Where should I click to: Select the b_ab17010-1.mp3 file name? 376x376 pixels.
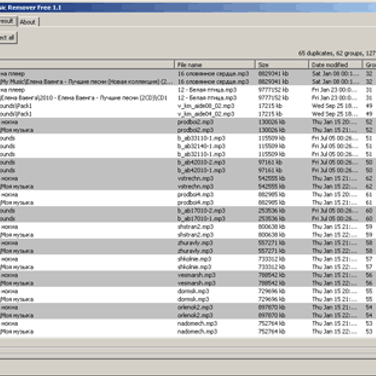click(x=201, y=219)
